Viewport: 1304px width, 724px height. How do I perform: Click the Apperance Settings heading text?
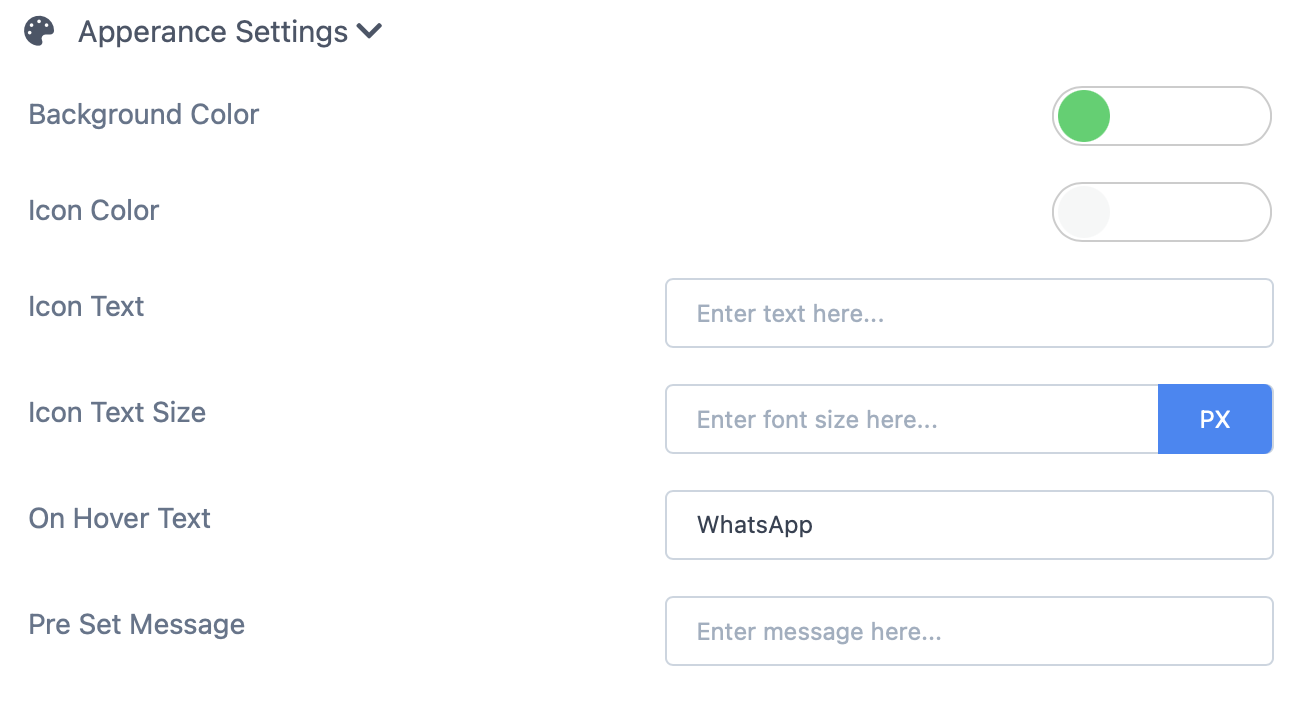pos(212,32)
